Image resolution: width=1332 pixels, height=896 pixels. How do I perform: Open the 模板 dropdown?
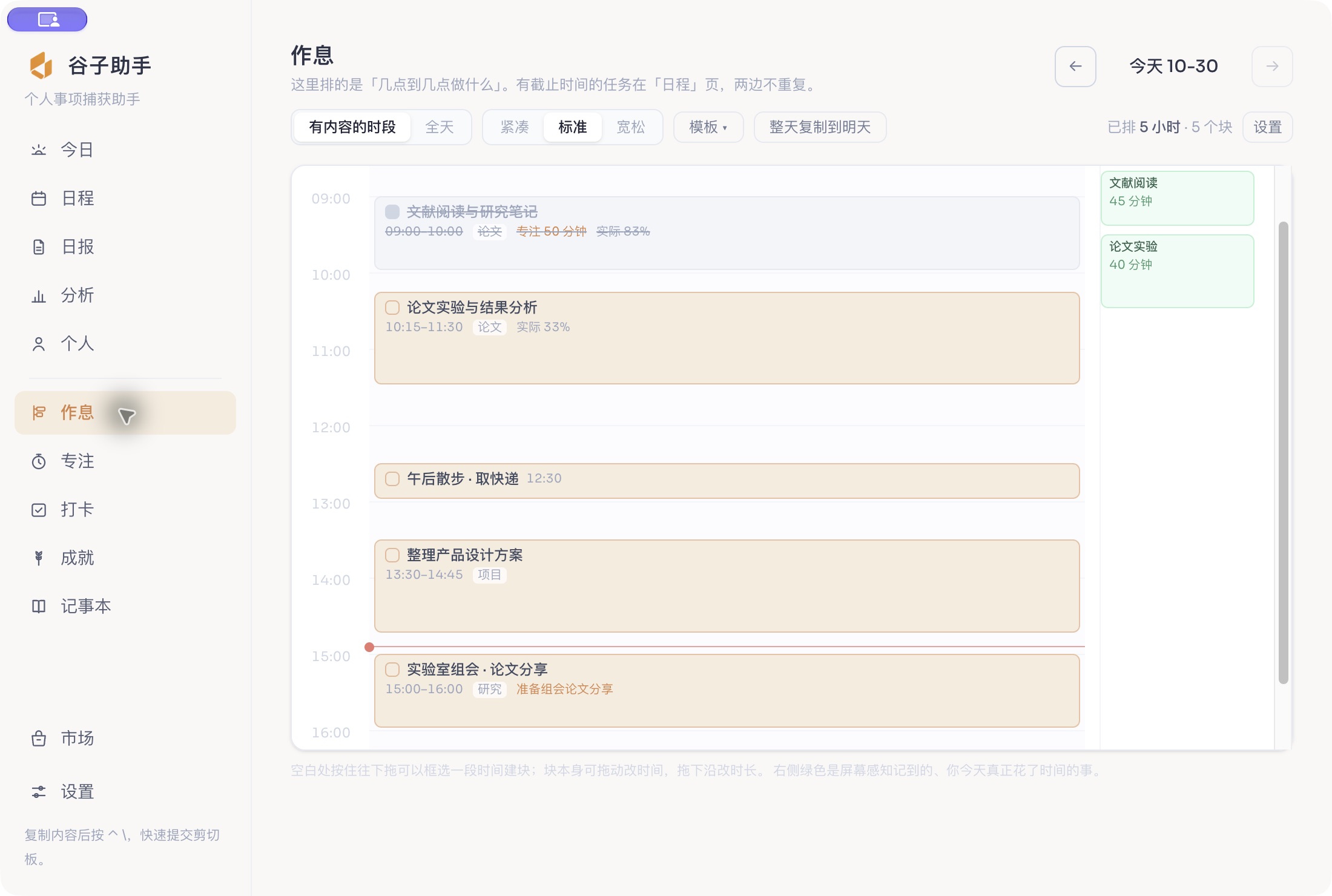pos(708,127)
